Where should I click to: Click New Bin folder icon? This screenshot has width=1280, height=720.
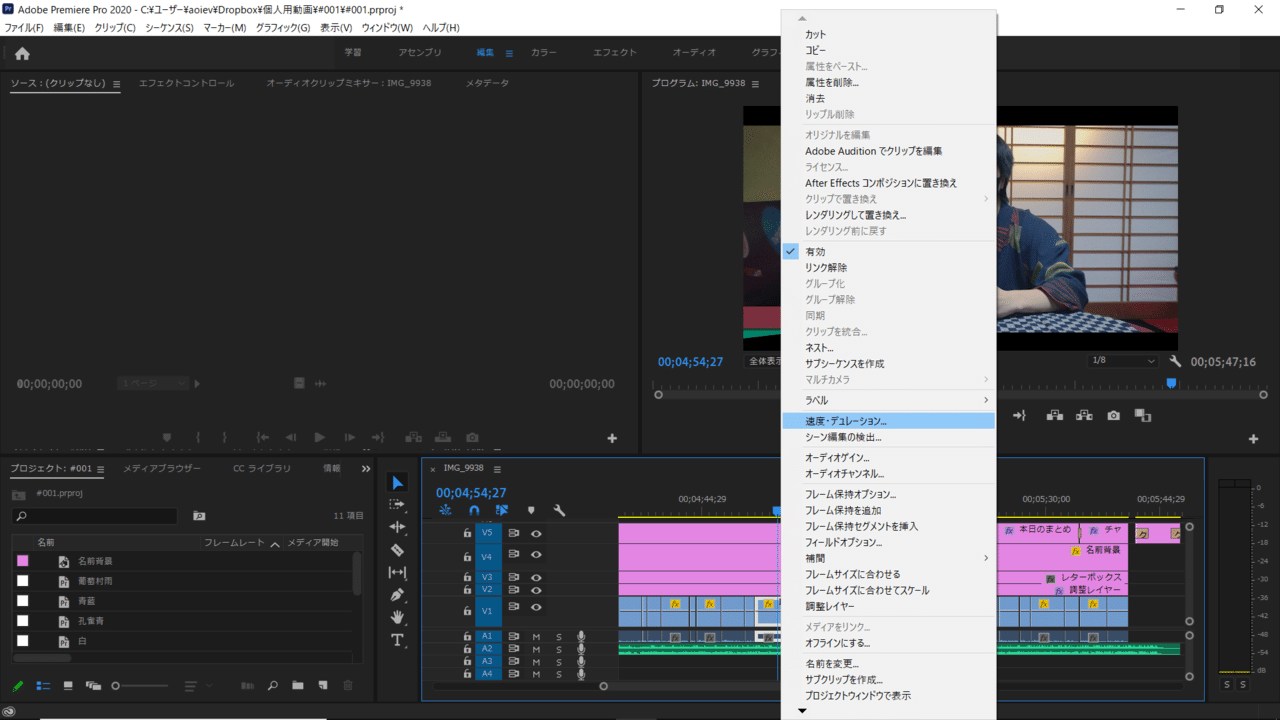298,686
